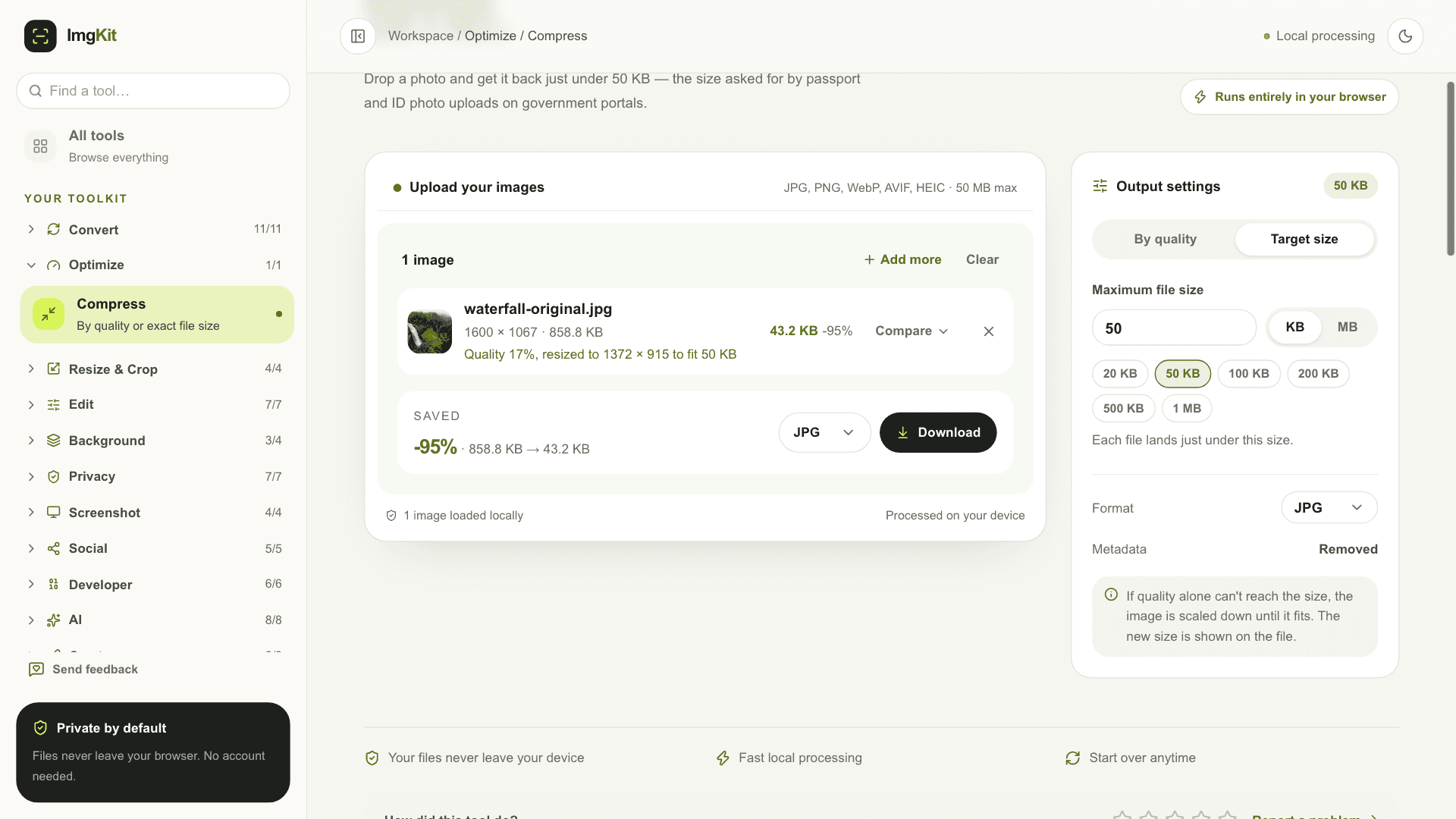Open the Format dropdown in Output settings
Image resolution: width=1456 pixels, height=819 pixels.
(x=1329, y=508)
